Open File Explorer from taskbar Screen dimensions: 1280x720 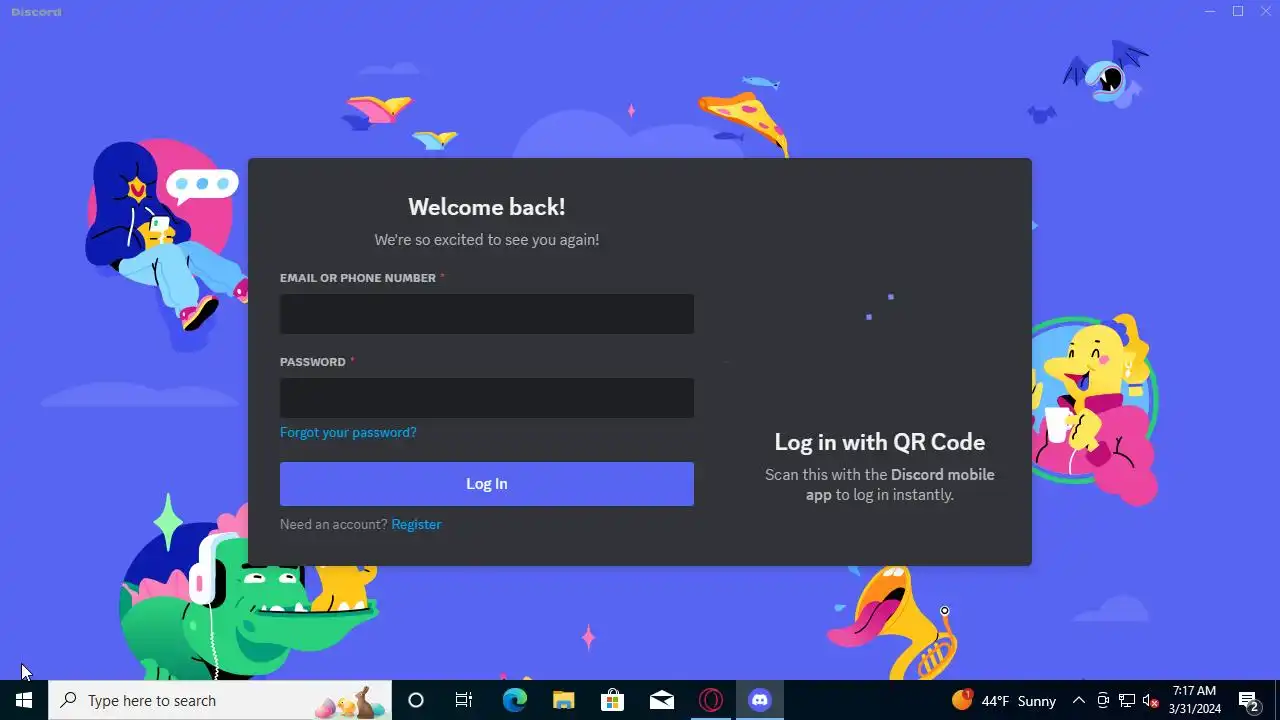pyautogui.click(x=563, y=700)
